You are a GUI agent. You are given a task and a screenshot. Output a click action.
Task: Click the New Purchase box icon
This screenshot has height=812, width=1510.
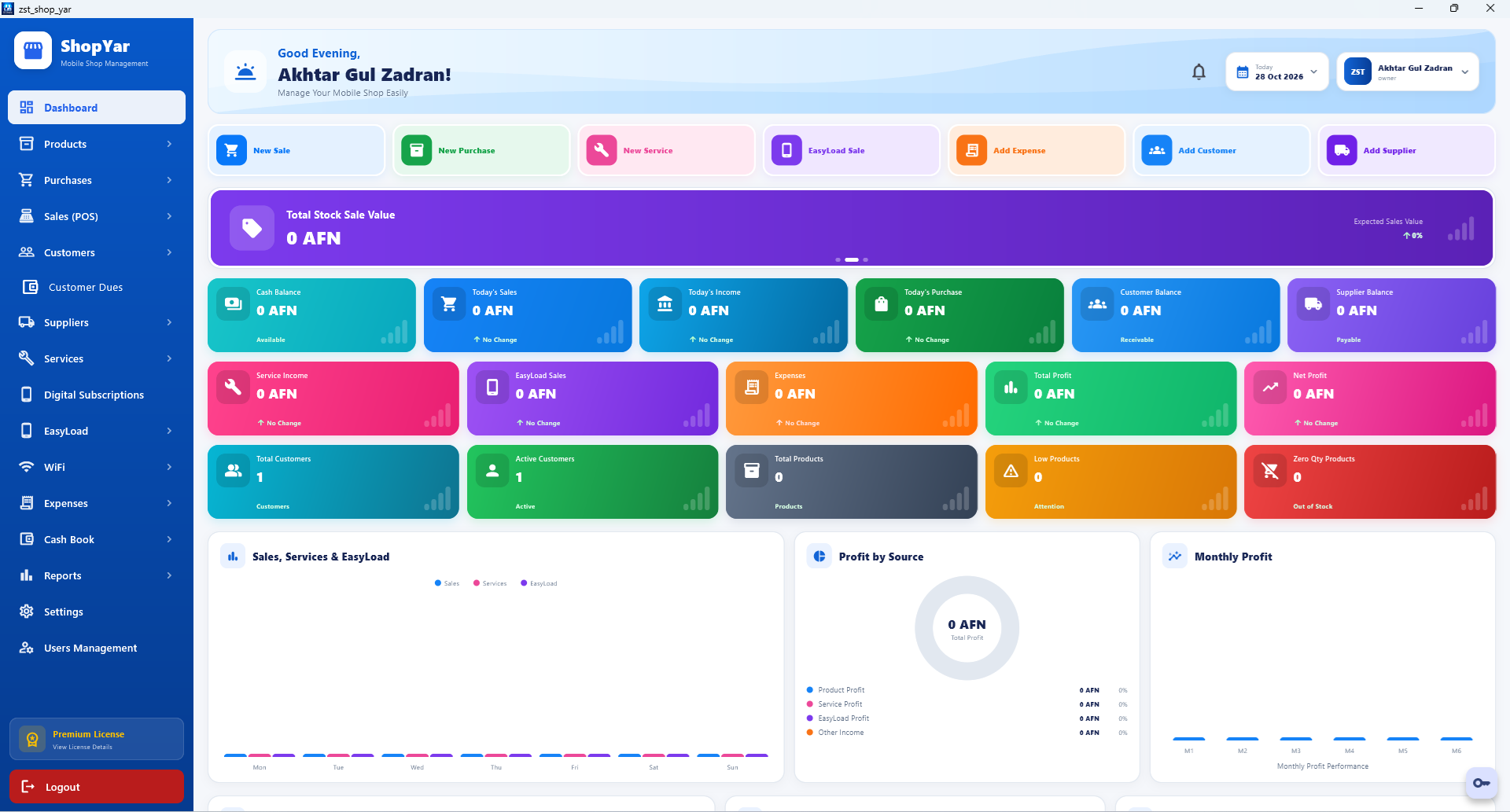[417, 150]
